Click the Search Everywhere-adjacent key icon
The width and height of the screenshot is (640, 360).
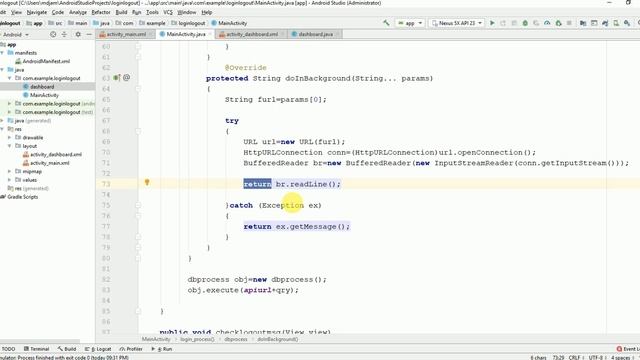pyautogui.click(x=627, y=23)
